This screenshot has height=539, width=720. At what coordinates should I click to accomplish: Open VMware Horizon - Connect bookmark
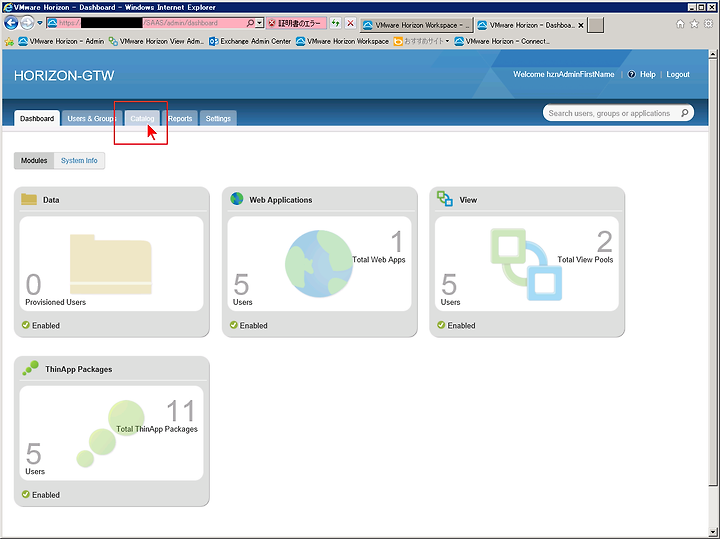(x=502, y=41)
